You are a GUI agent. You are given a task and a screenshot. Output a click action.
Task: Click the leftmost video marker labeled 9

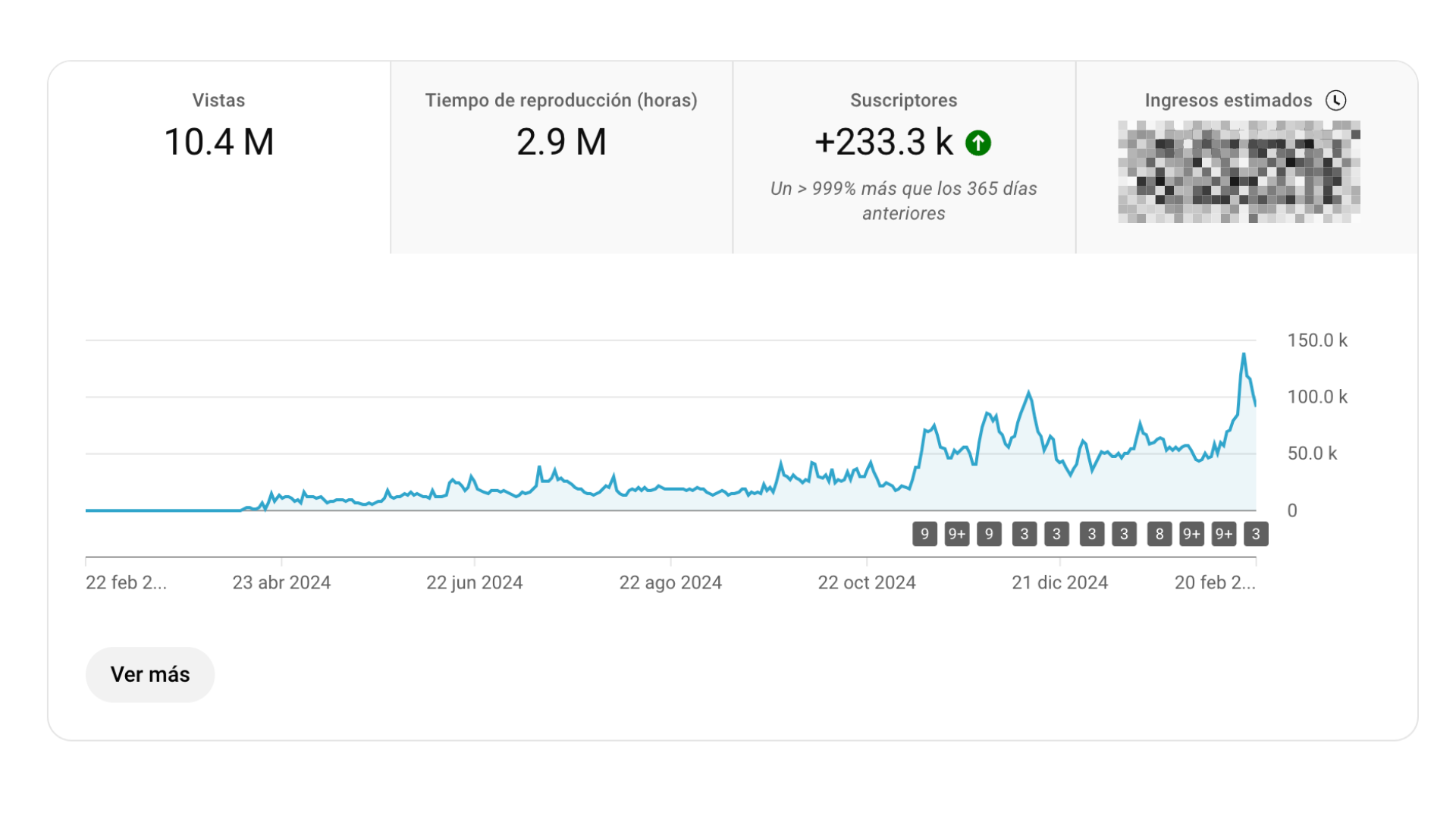(x=924, y=534)
